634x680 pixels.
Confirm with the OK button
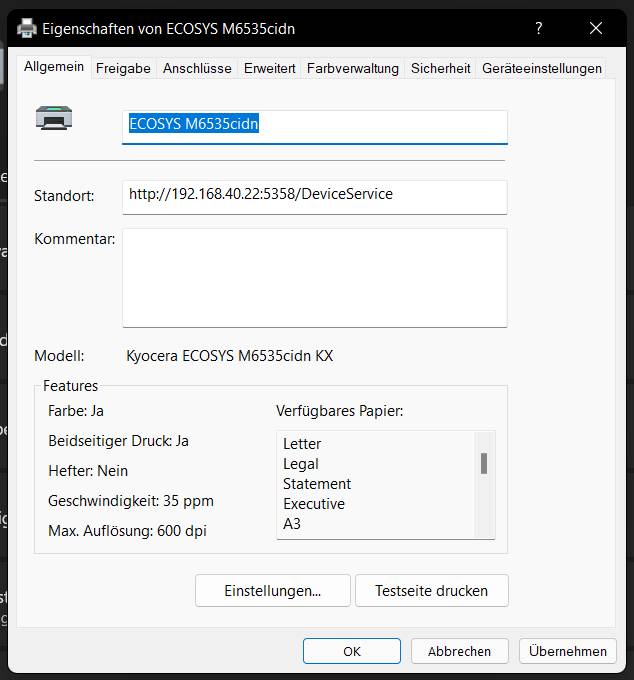[352, 651]
